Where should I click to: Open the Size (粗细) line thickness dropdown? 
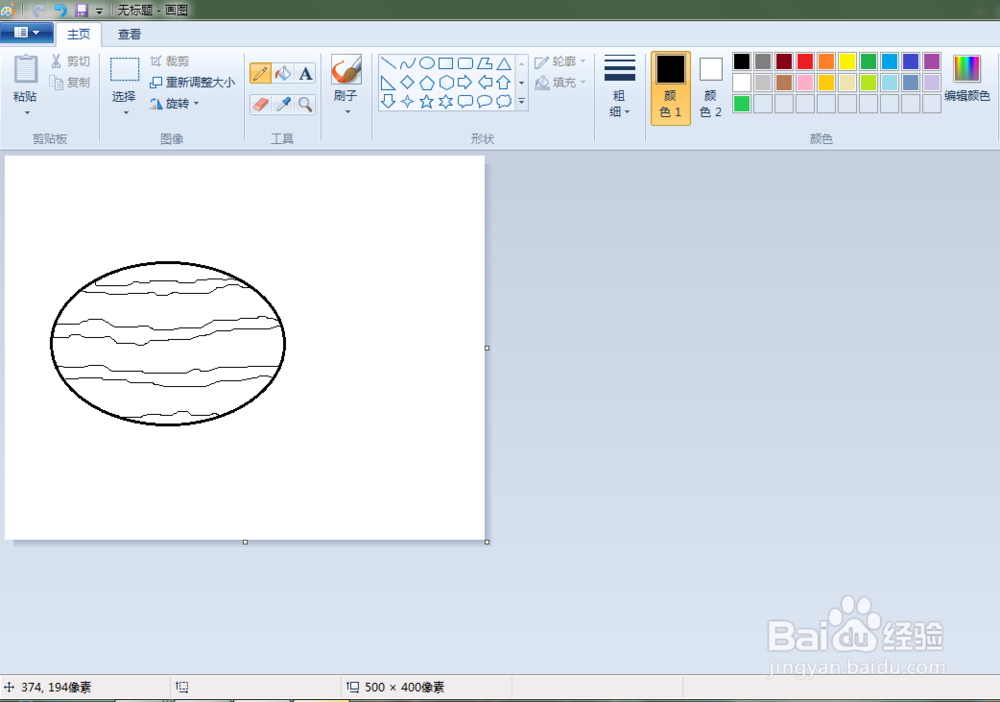coord(619,87)
